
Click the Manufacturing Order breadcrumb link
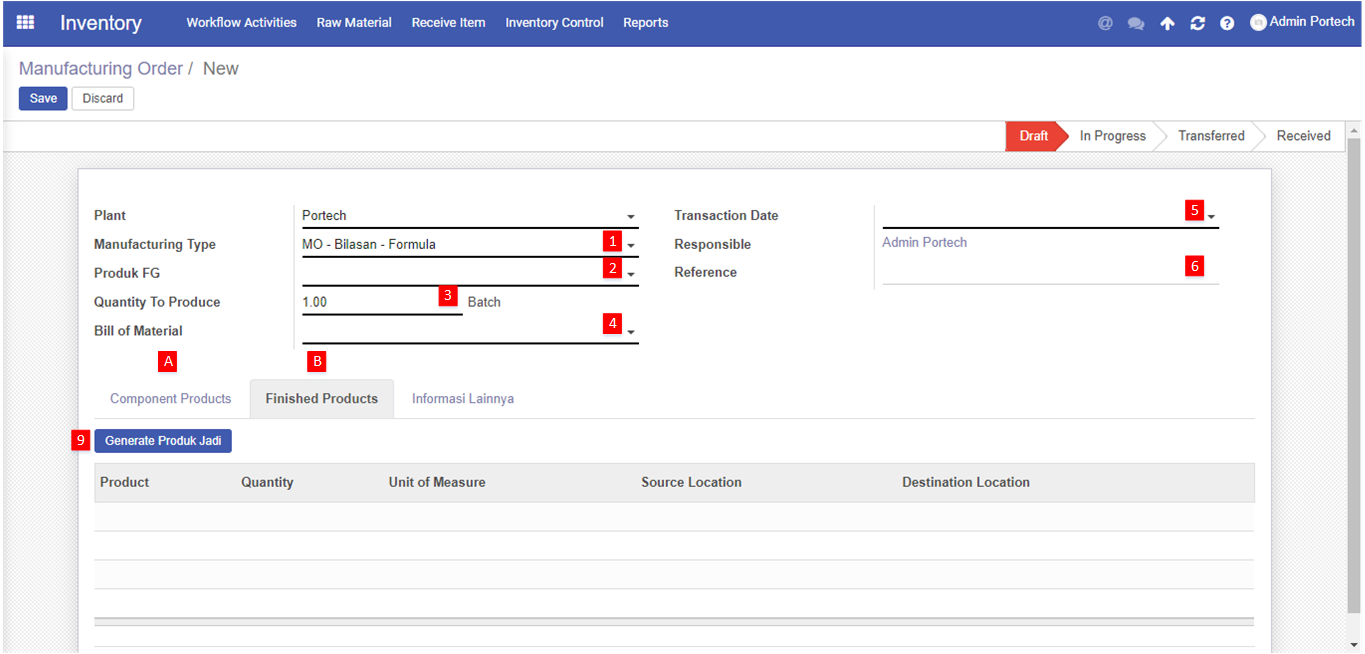[x=100, y=69]
